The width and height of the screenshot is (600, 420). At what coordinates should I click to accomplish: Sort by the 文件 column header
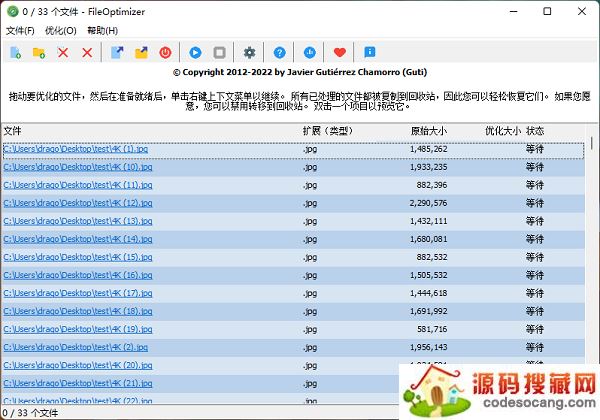click(x=12, y=131)
